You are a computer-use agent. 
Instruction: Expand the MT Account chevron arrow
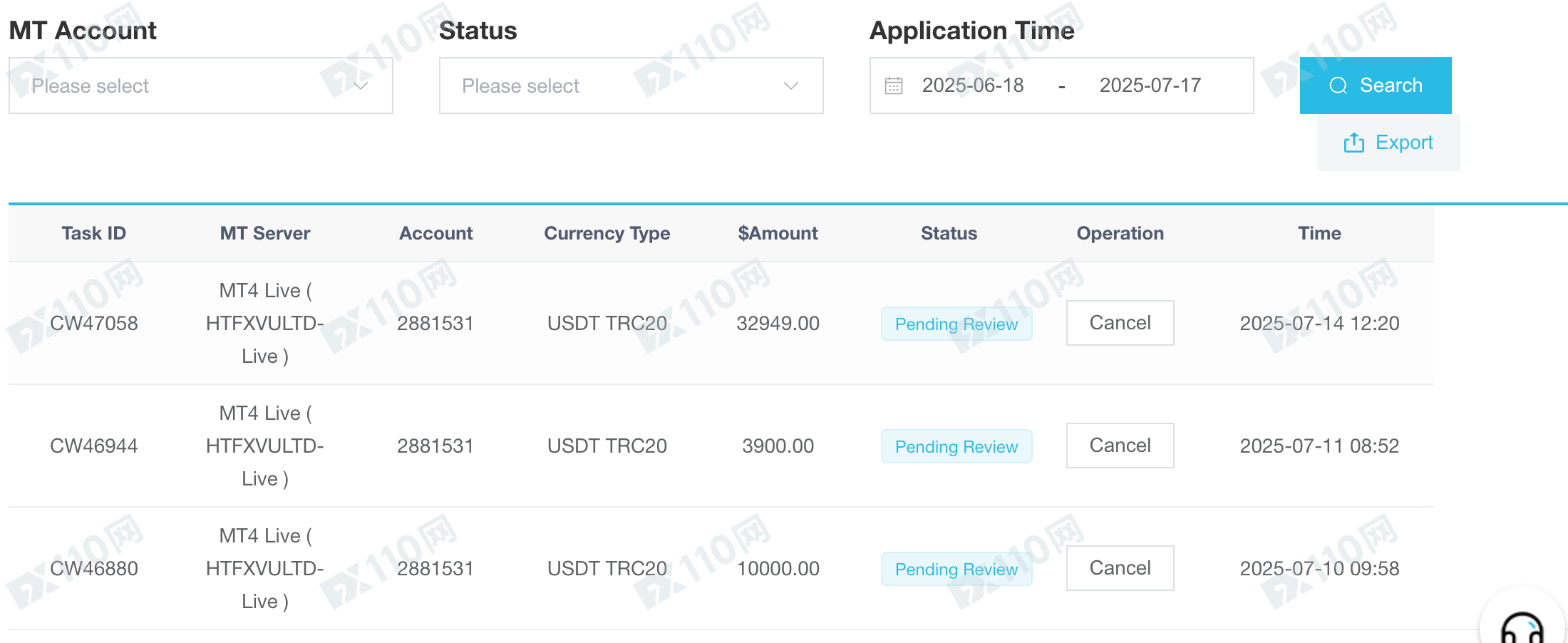(361, 86)
